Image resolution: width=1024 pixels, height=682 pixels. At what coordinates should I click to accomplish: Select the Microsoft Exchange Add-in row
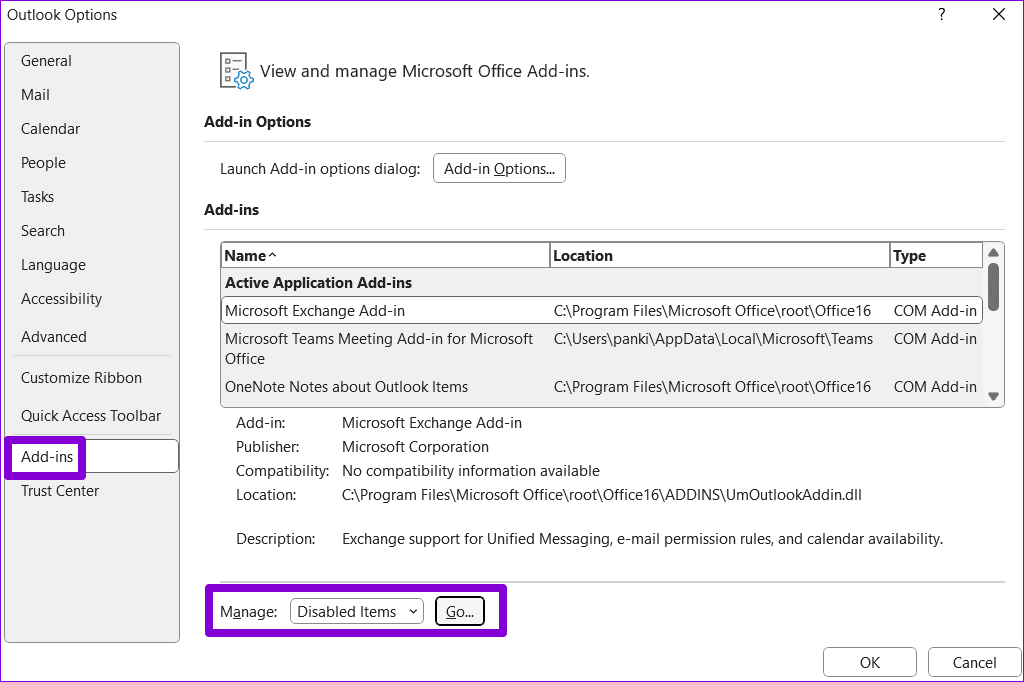pos(601,310)
